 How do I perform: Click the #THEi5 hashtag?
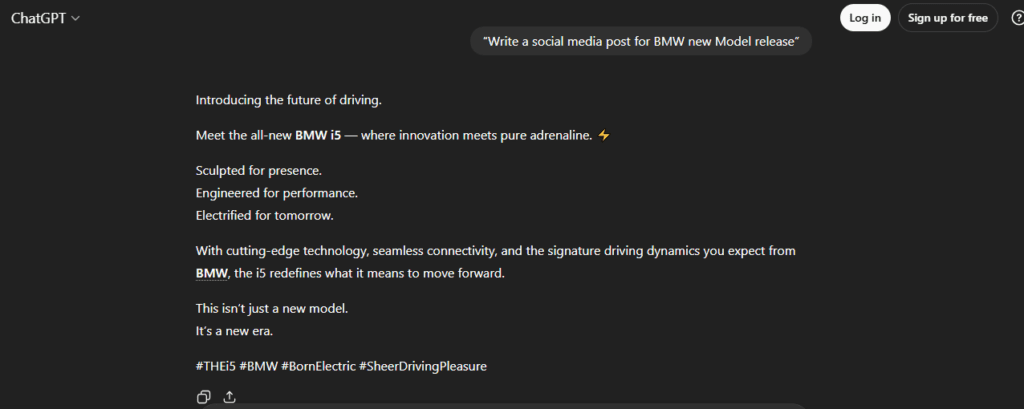[215, 367]
